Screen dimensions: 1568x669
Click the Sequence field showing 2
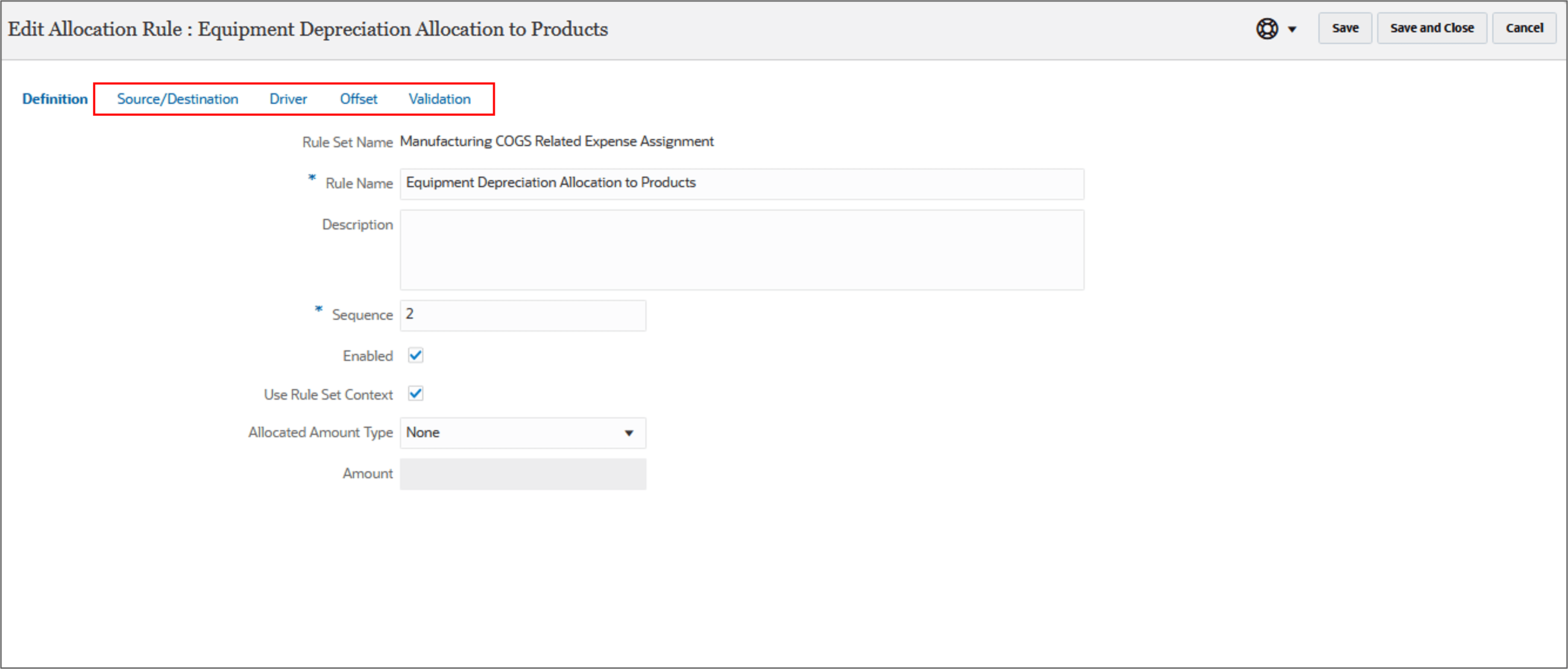[x=522, y=315]
